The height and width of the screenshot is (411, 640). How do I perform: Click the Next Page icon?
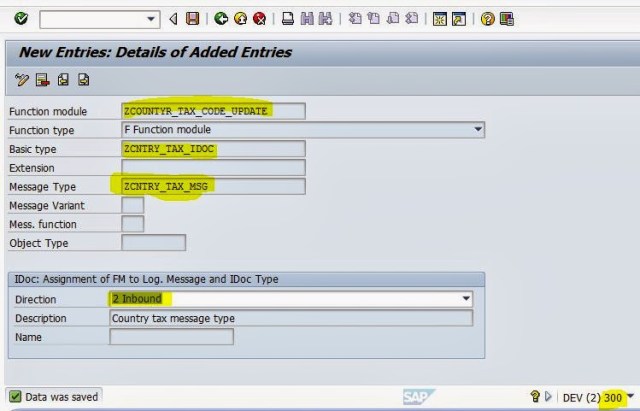(x=393, y=19)
